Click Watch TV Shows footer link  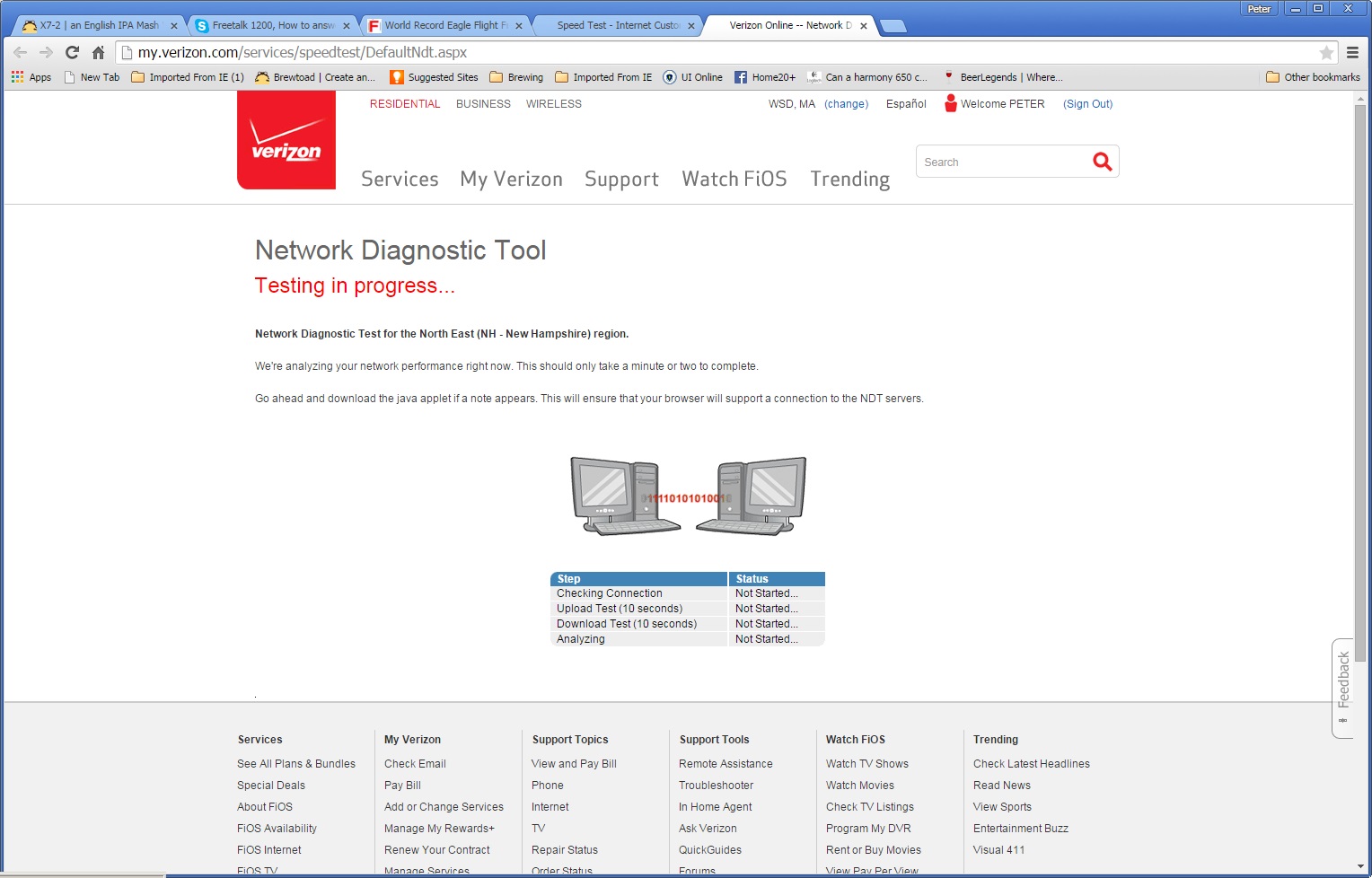click(867, 764)
